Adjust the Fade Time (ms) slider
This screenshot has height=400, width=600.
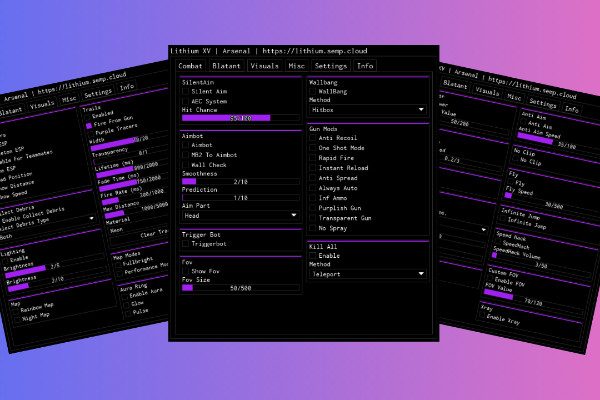(x=134, y=183)
